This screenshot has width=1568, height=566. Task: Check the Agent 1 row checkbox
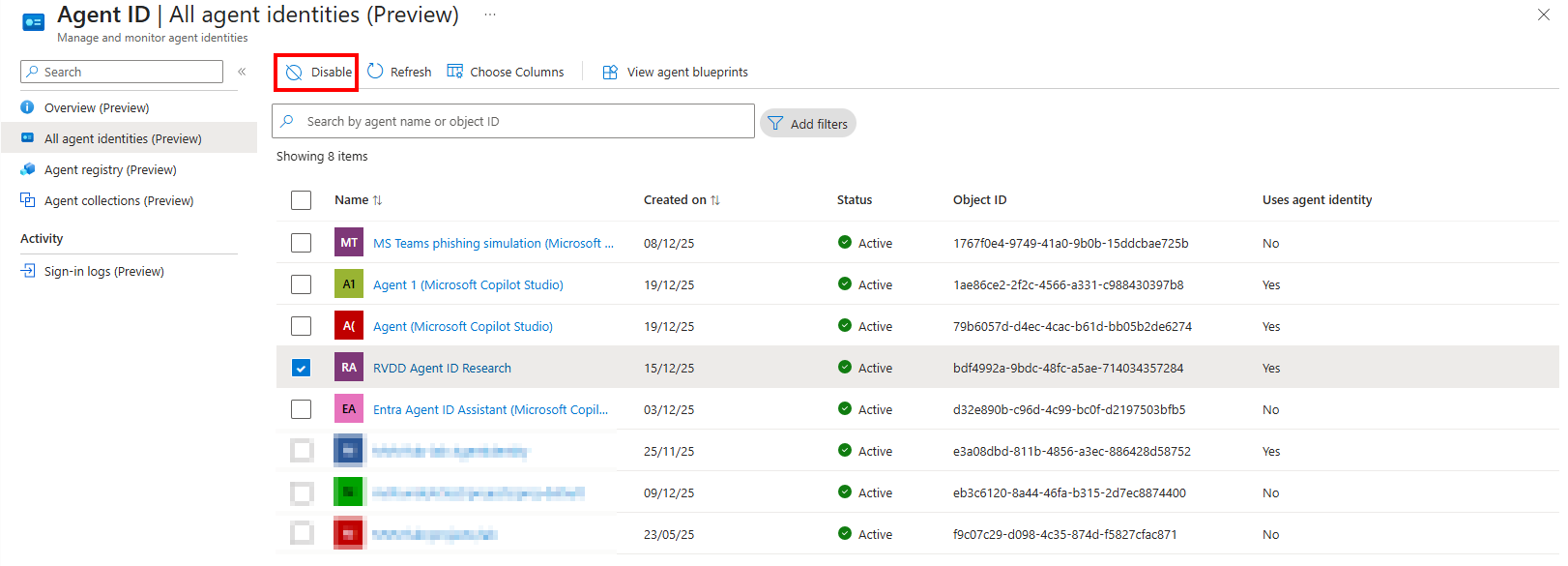click(x=302, y=284)
